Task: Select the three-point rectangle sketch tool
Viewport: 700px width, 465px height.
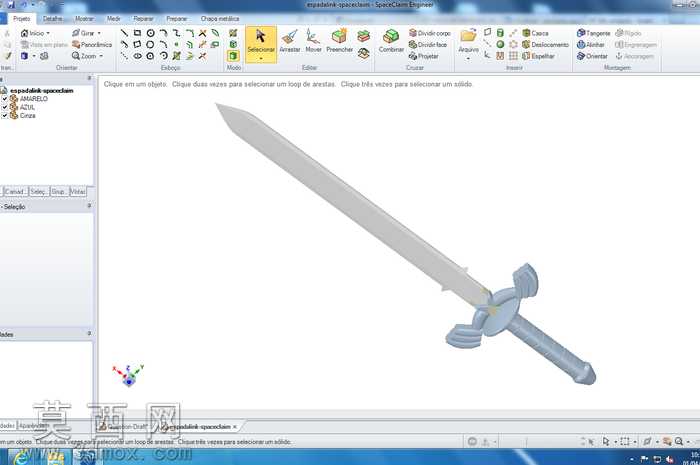Action: click(137, 45)
